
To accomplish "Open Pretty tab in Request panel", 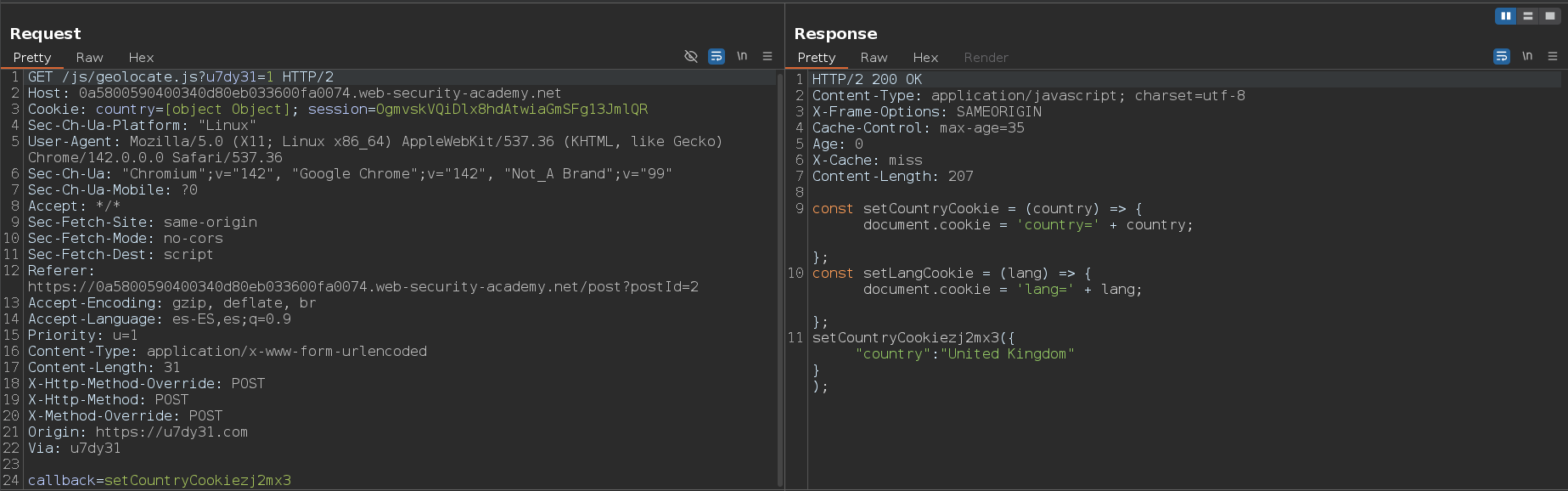I will [x=32, y=58].
